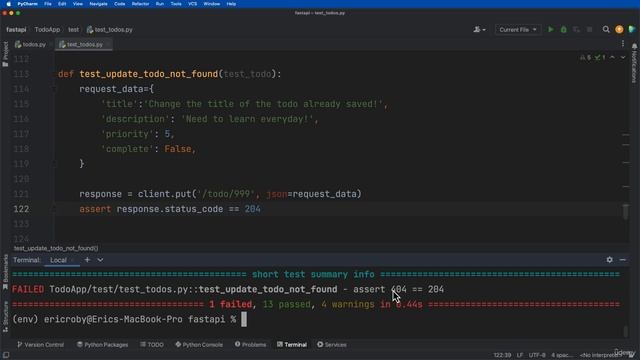Switch to the todos.py editor tab

pos(31,44)
